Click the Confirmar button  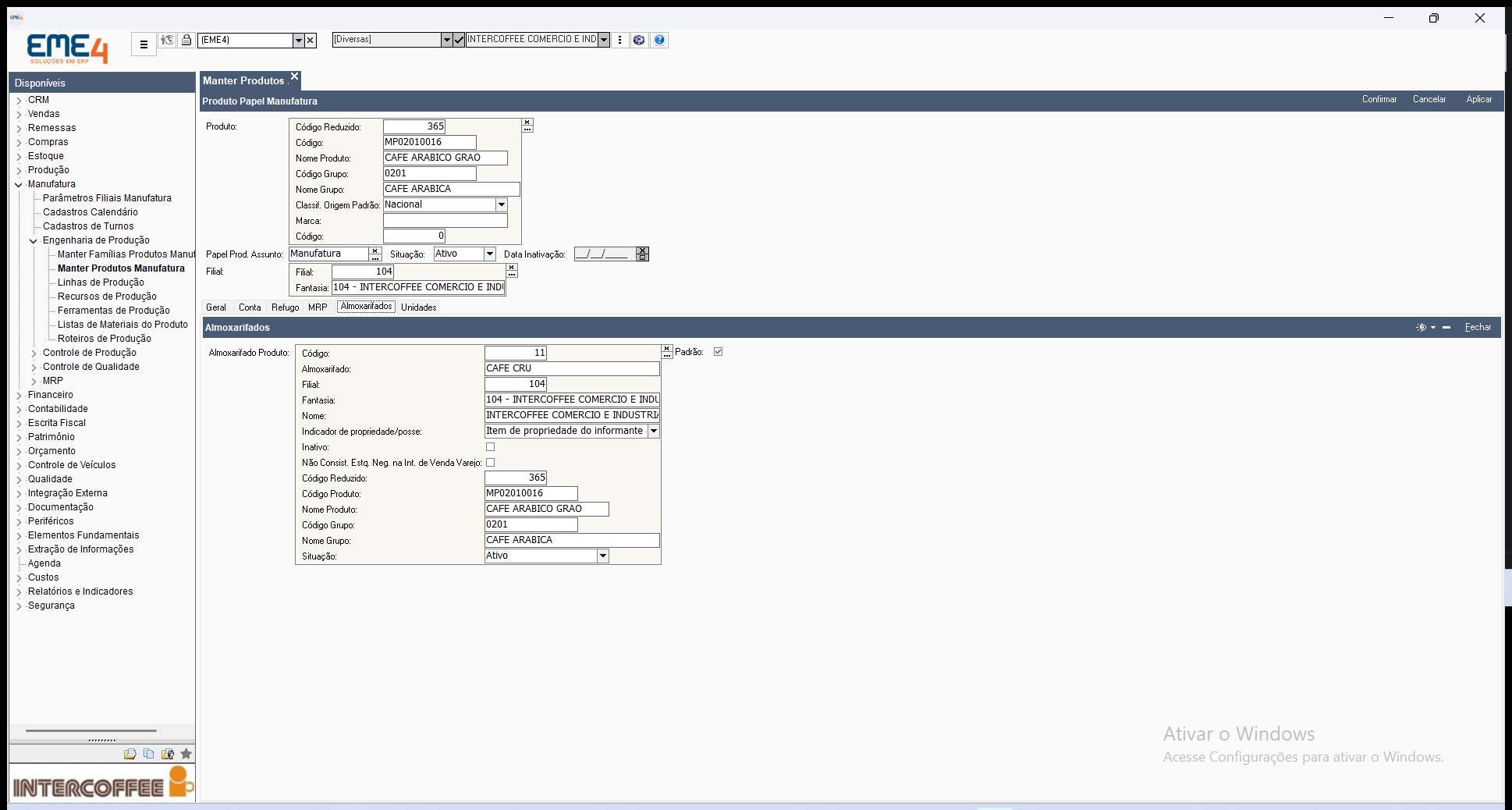(1379, 99)
